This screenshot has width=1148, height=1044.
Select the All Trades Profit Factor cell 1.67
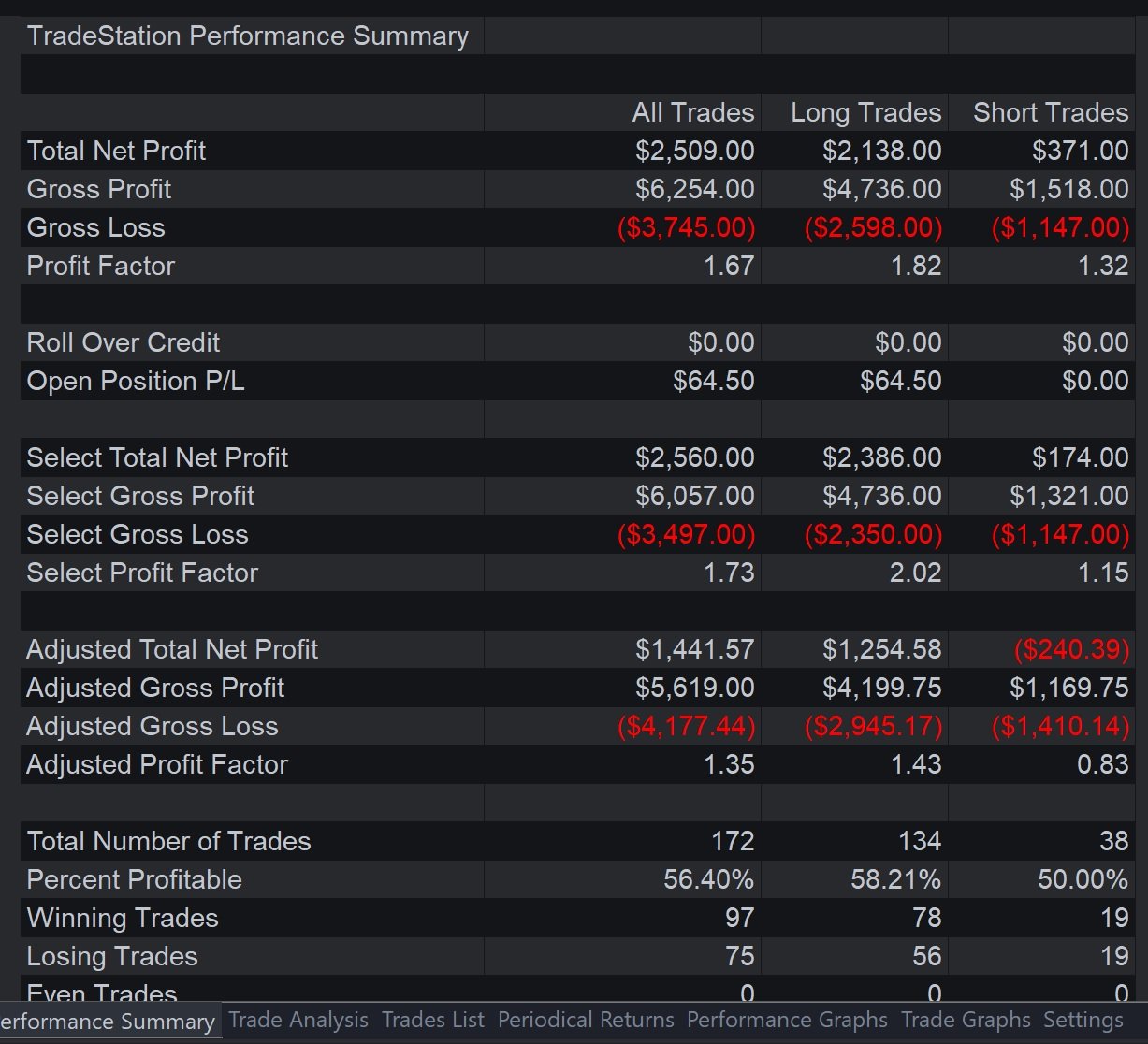point(729,266)
